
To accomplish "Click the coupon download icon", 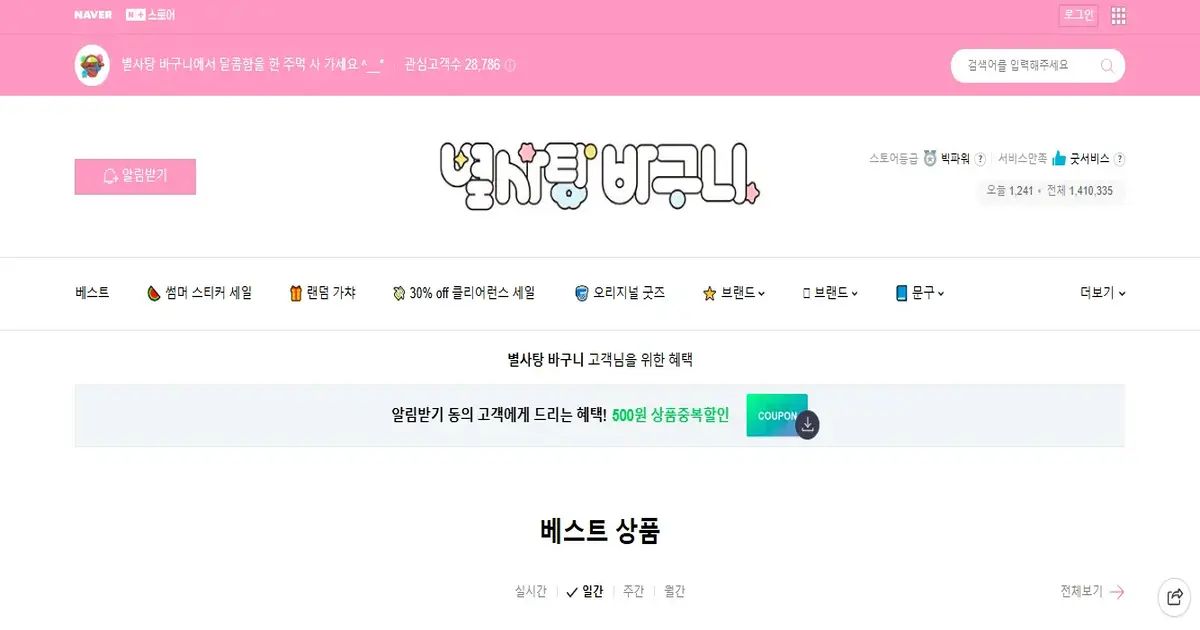I will (808, 424).
